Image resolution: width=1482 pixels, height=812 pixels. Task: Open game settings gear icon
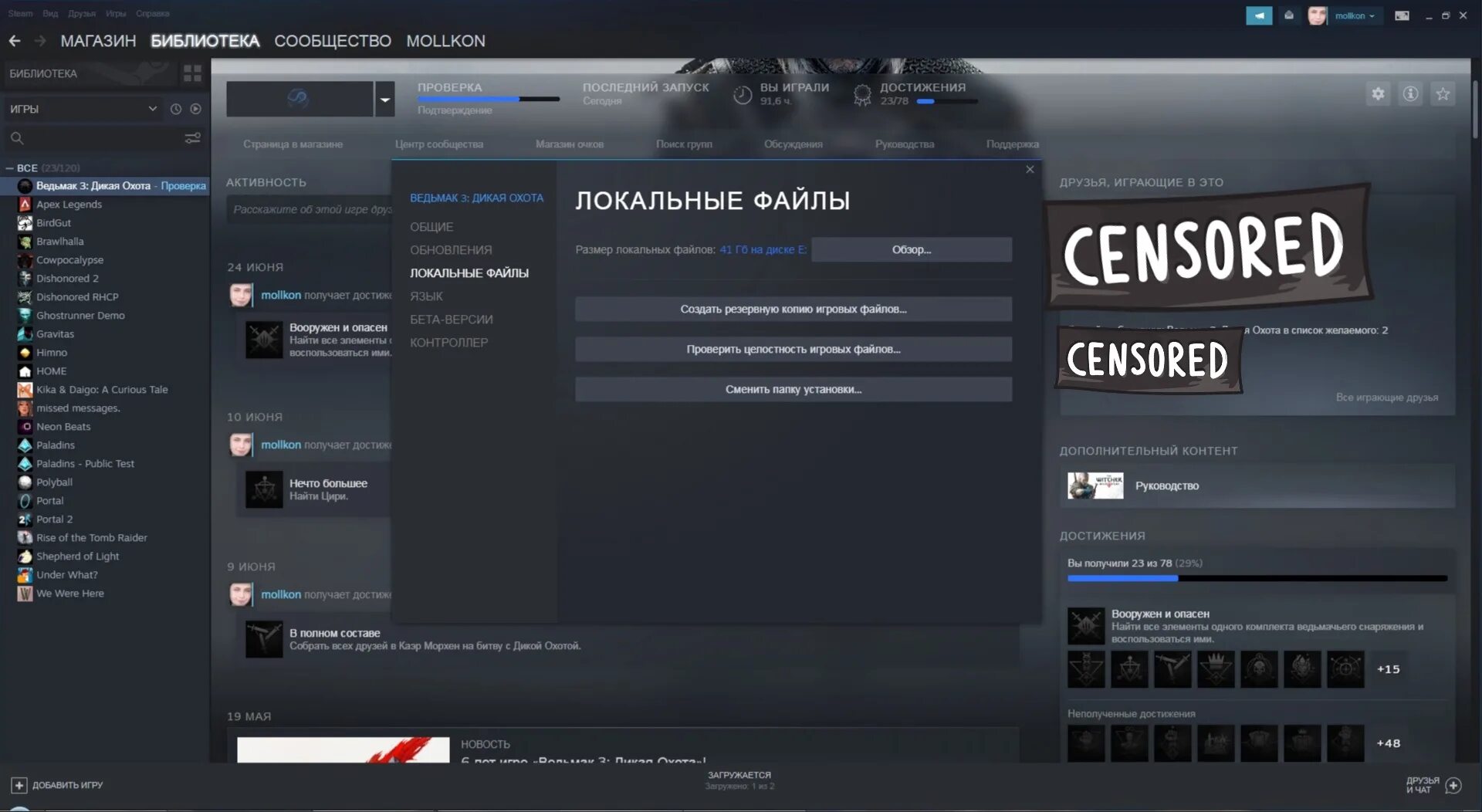pos(1378,94)
